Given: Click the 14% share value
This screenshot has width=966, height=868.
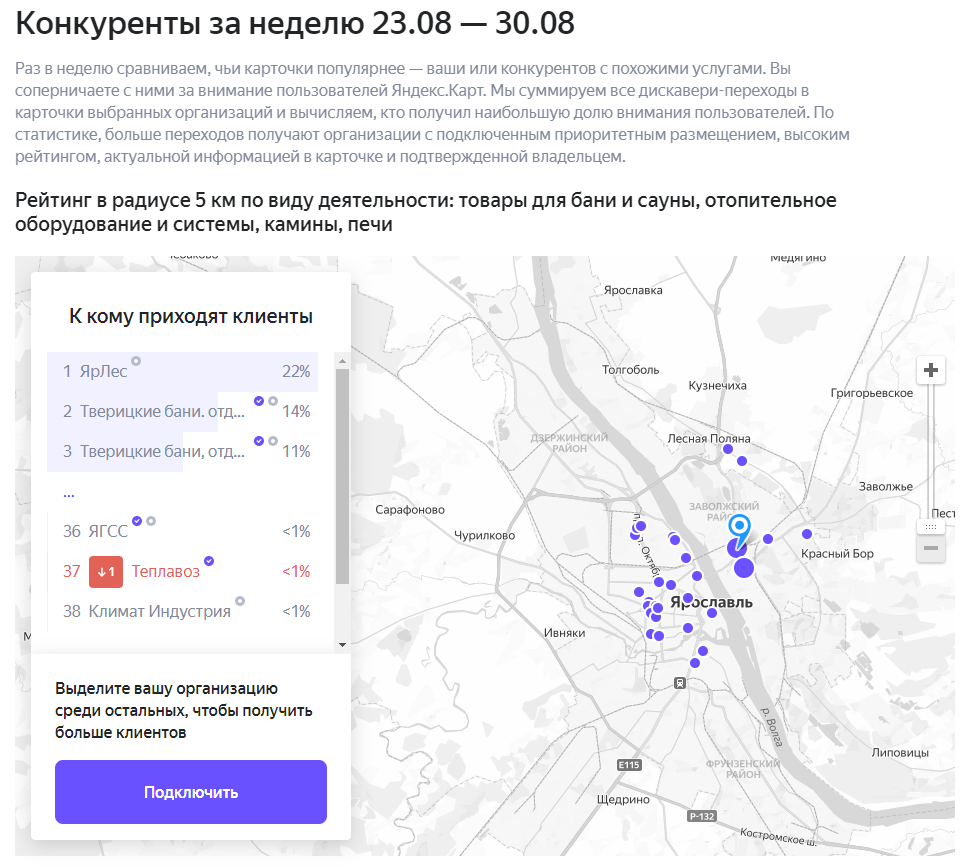Looking at the screenshot, I should click(x=296, y=412).
